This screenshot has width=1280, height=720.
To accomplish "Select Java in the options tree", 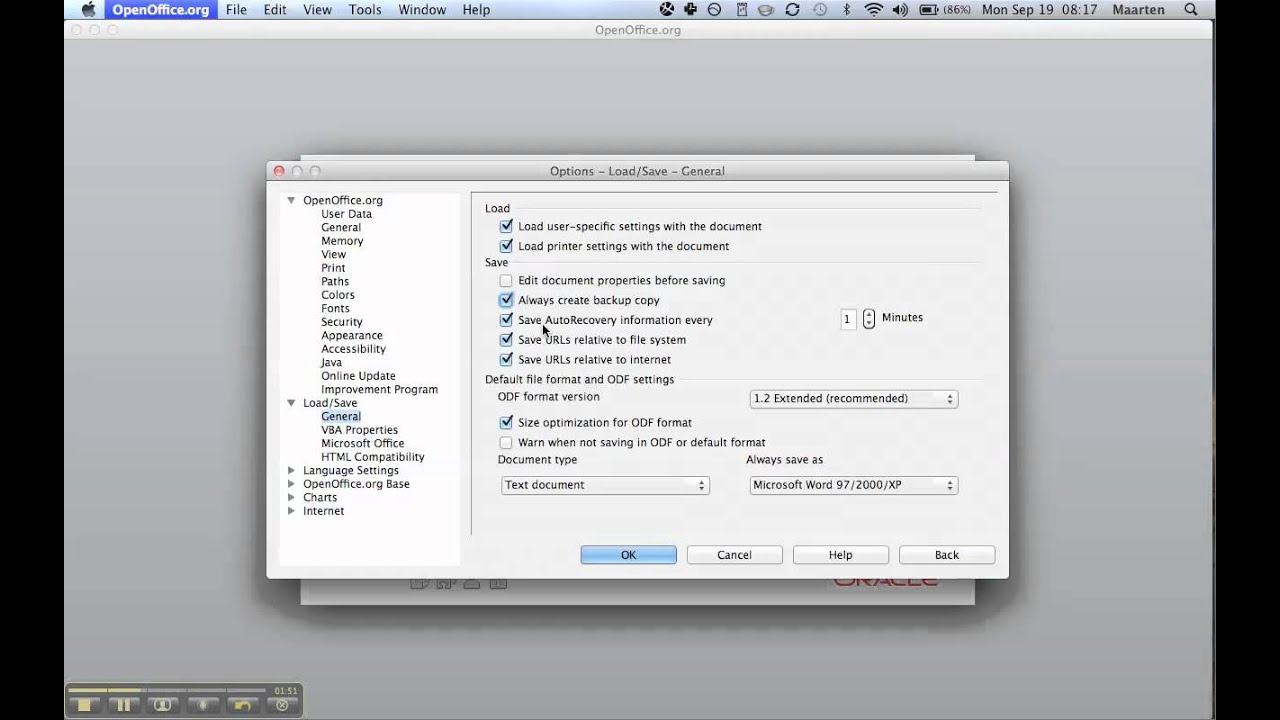I will click(x=331, y=362).
